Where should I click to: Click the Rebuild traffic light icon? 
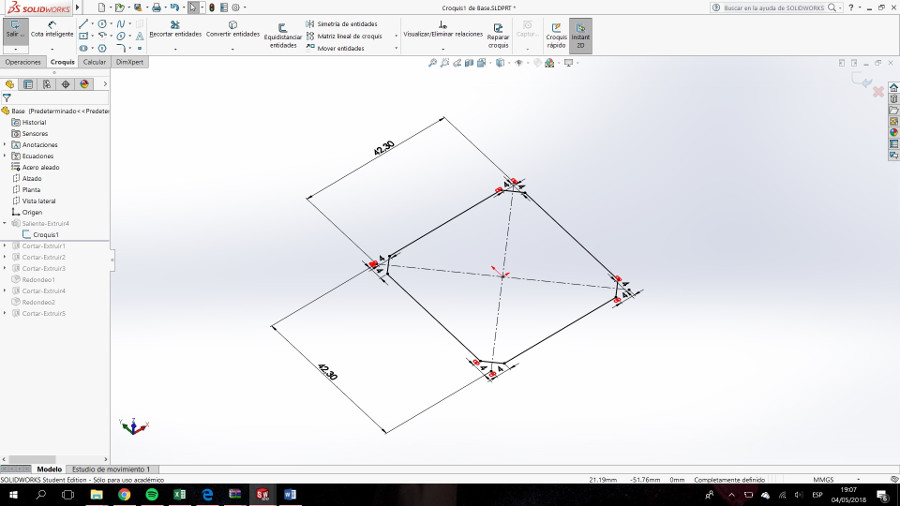[x=212, y=7]
